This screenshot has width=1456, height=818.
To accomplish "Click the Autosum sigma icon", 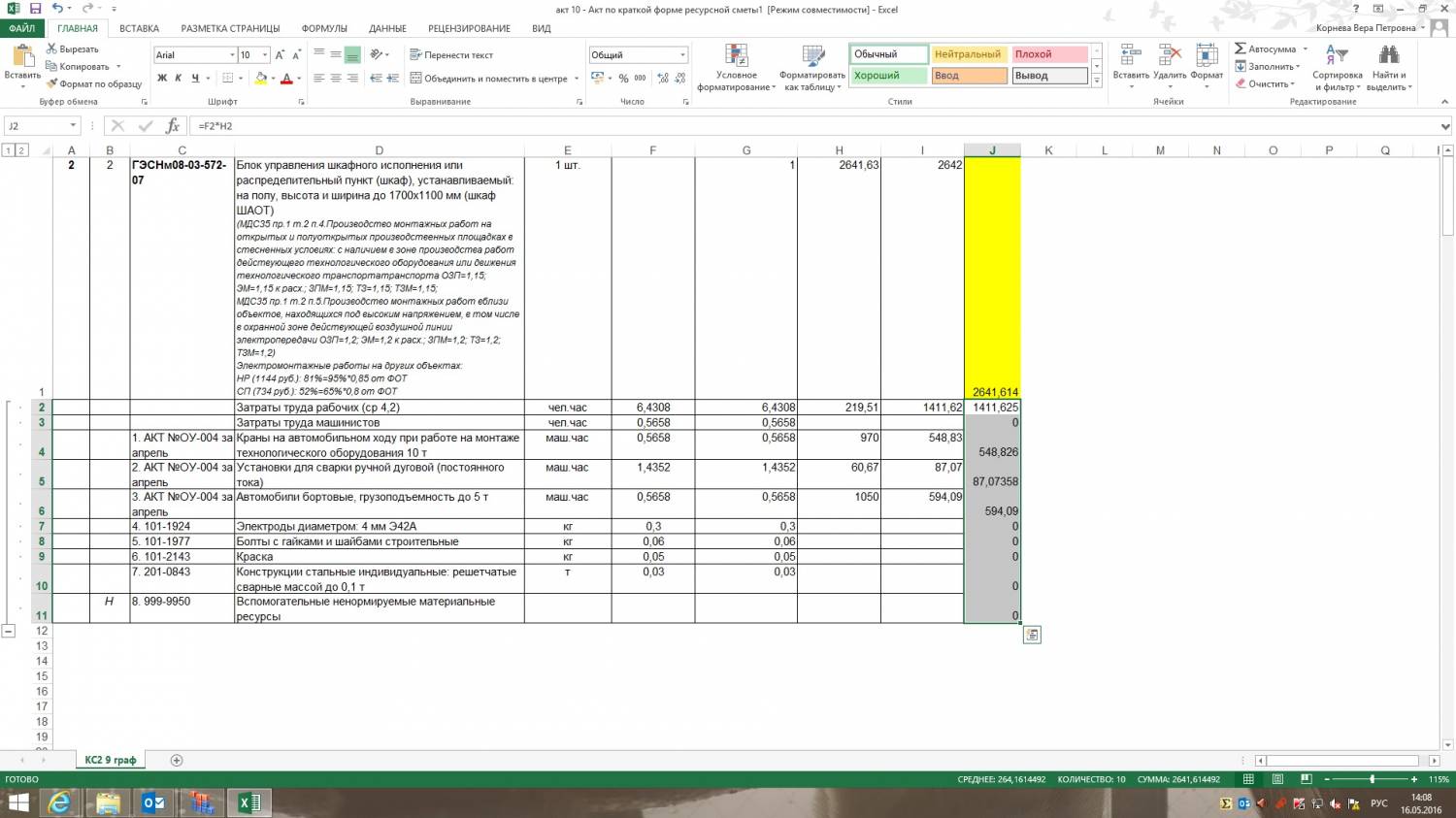I will point(1241,49).
